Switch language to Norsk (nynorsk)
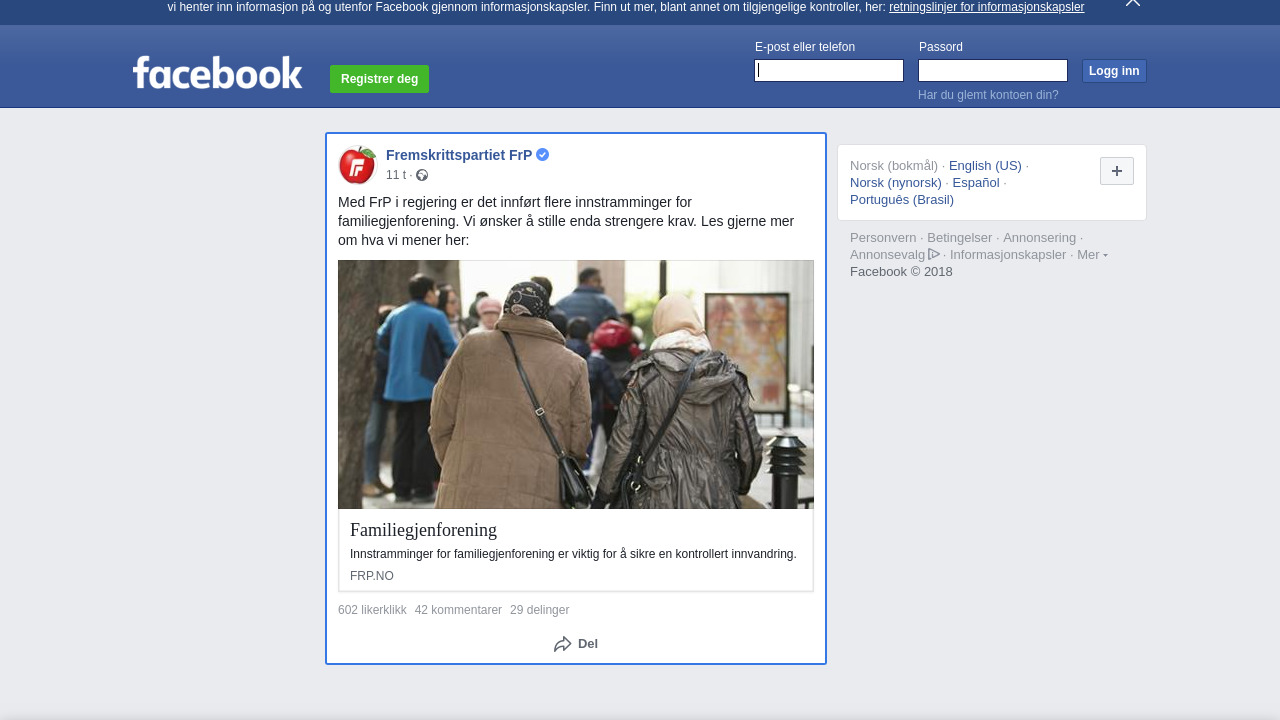1280x720 pixels. [896, 183]
